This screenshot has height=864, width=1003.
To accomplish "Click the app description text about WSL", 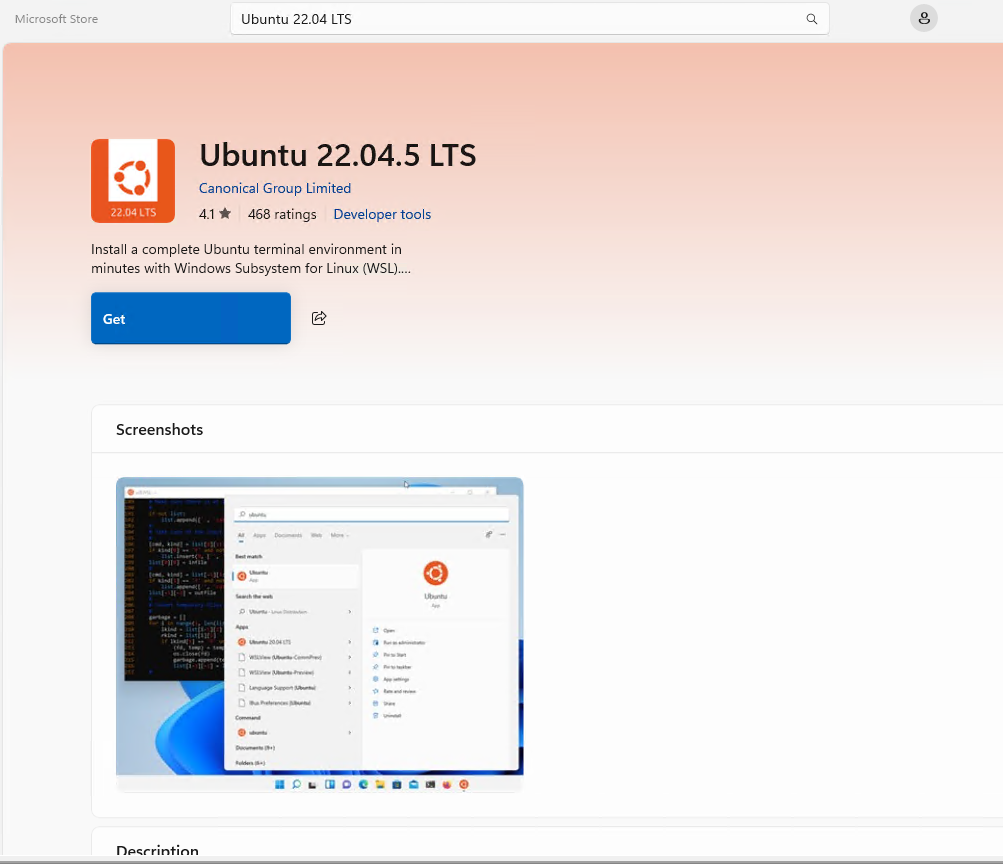I will coord(251,259).
